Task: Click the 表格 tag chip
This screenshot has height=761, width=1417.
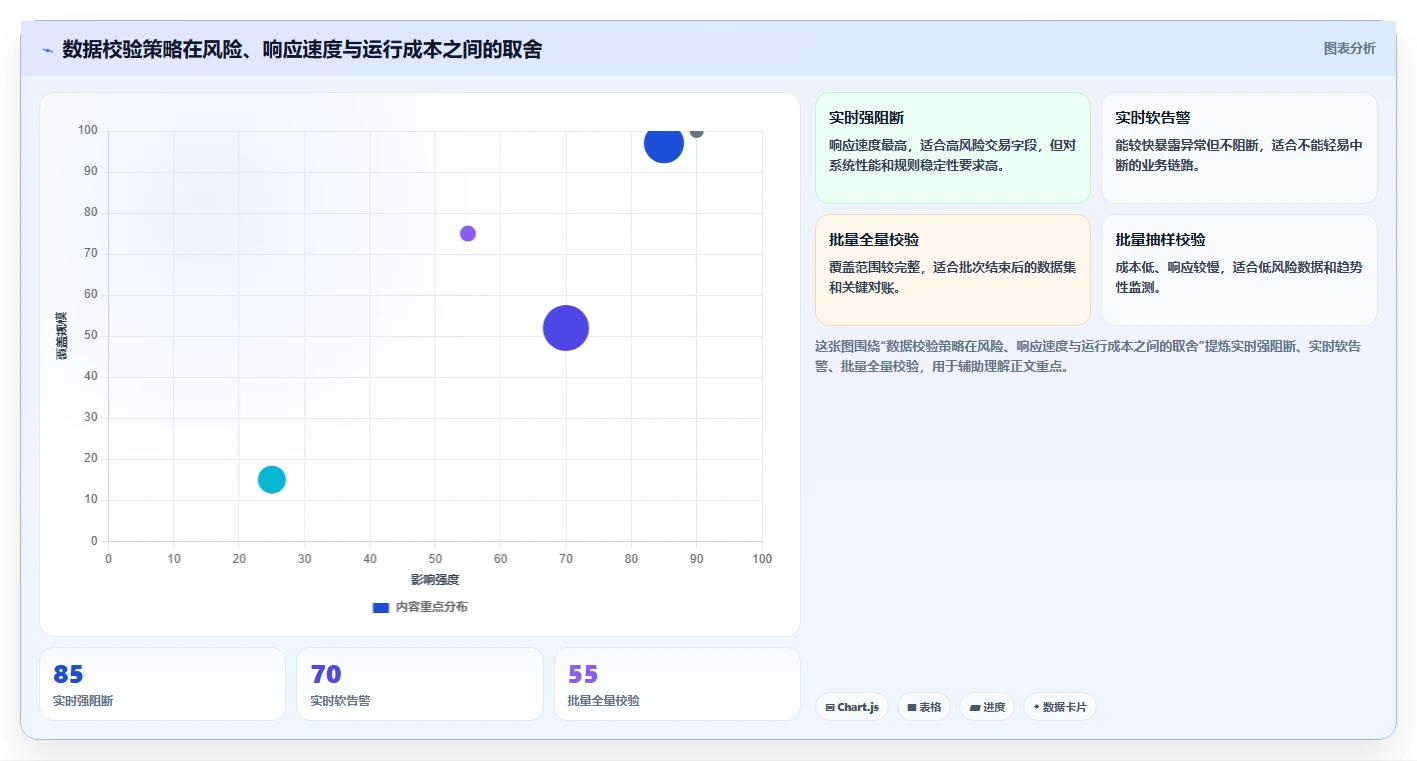Action: click(x=924, y=707)
